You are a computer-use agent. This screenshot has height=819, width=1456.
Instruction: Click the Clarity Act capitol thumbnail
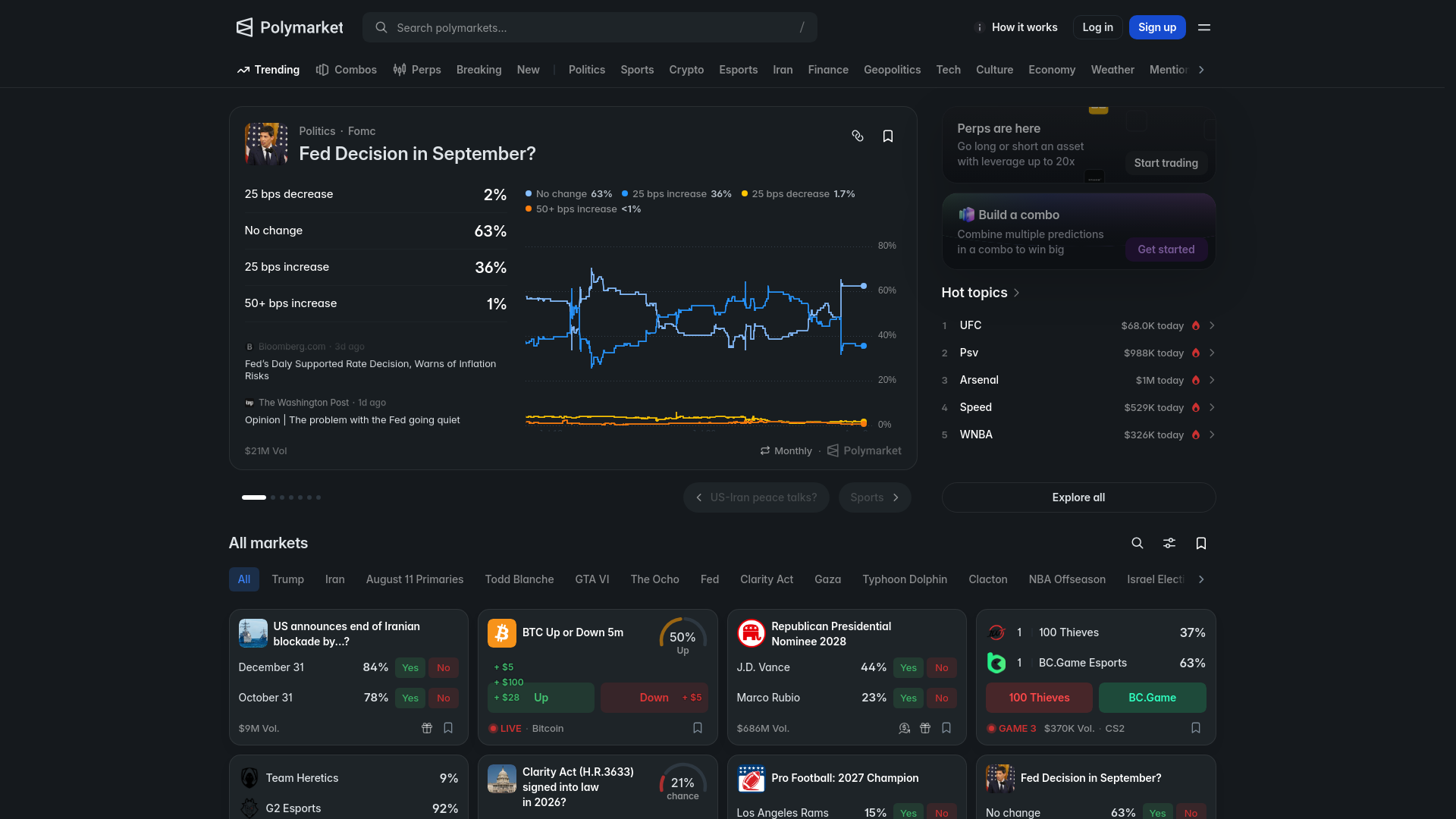coord(502,779)
